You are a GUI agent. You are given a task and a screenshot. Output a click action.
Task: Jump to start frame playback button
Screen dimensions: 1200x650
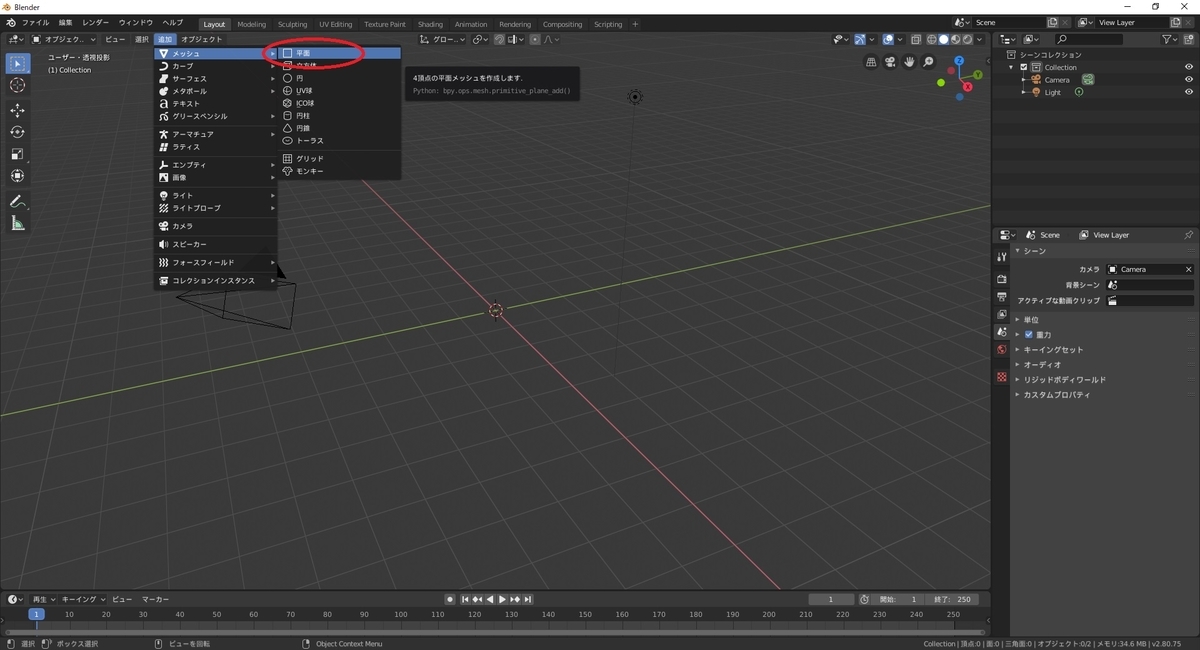click(x=465, y=599)
